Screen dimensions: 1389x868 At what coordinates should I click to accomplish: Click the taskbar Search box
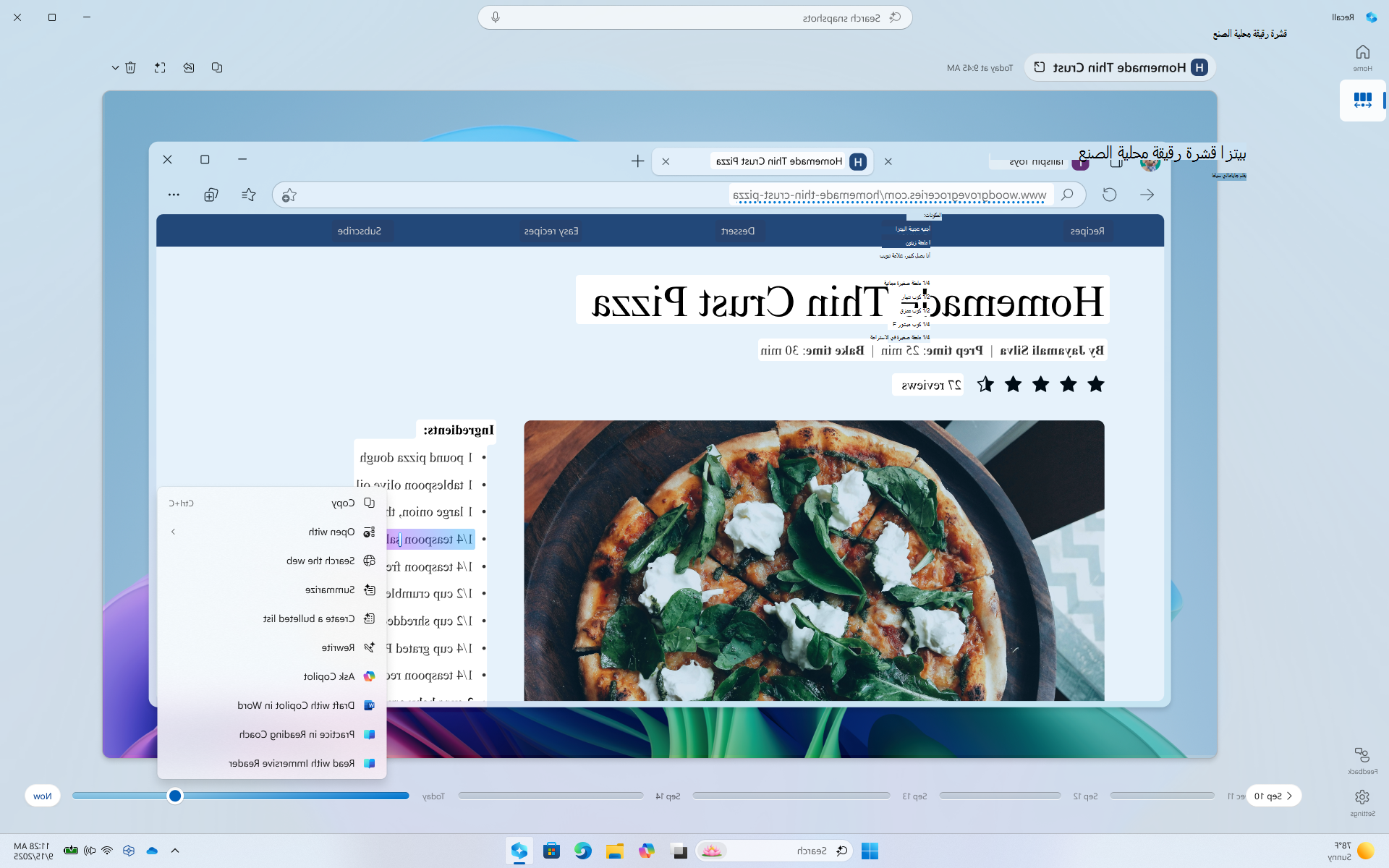click(774, 851)
